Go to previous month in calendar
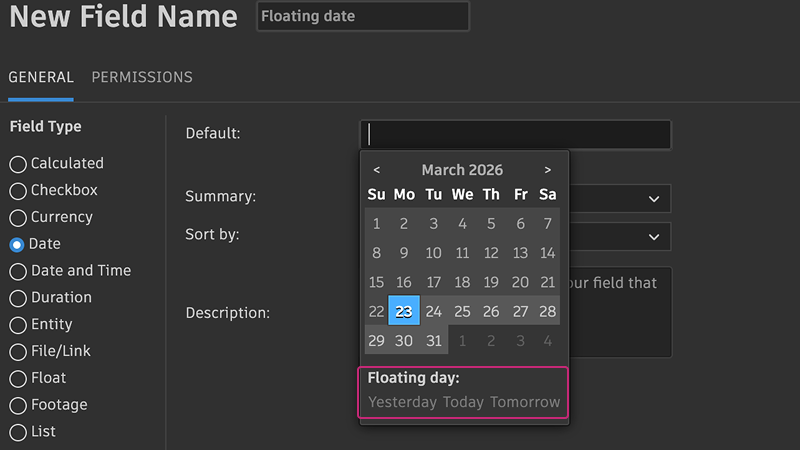 [x=376, y=170]
